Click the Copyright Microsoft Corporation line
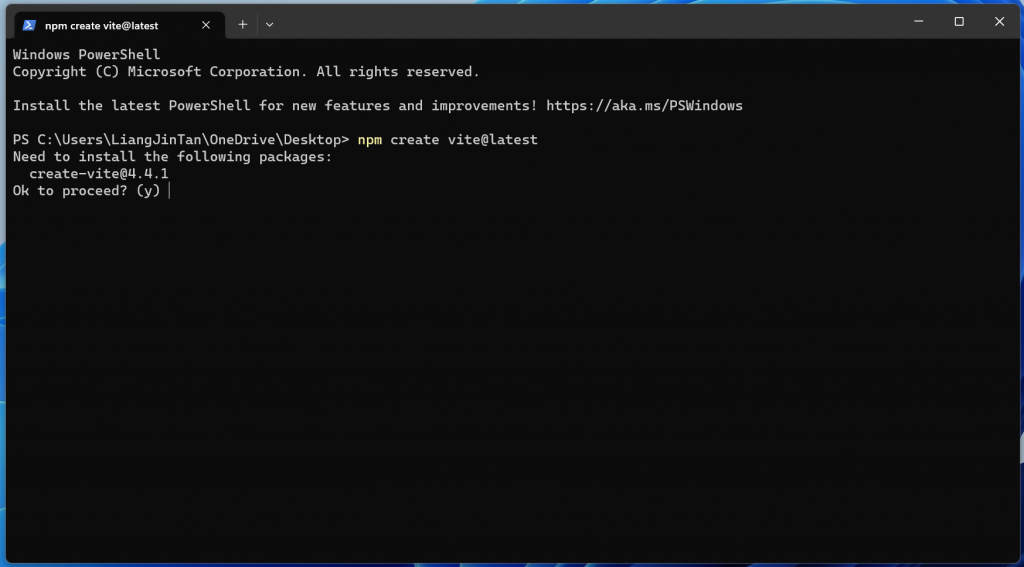1024x567 pixels. [x=246, y=72]
